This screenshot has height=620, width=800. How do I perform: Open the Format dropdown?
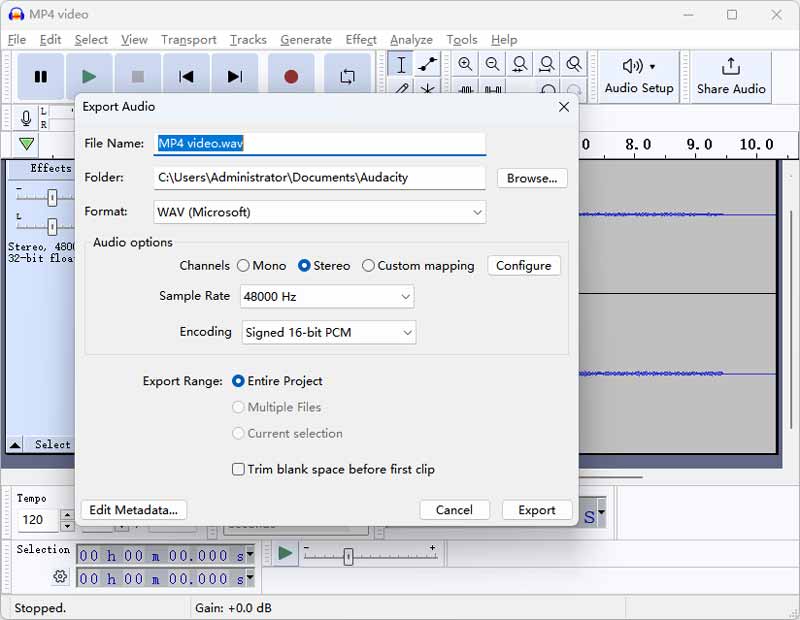tap(319, 212)
